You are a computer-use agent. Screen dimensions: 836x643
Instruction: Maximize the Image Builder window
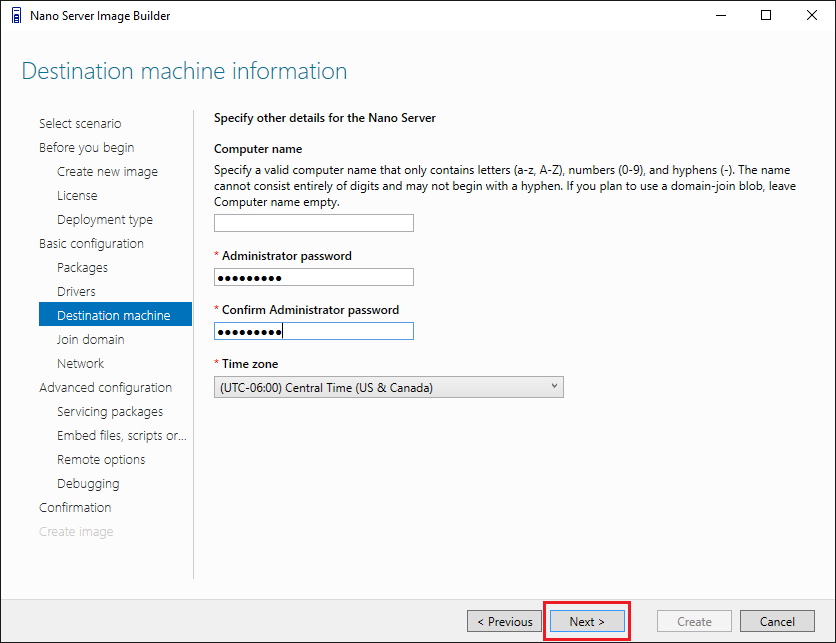click(x=765, y=15)
